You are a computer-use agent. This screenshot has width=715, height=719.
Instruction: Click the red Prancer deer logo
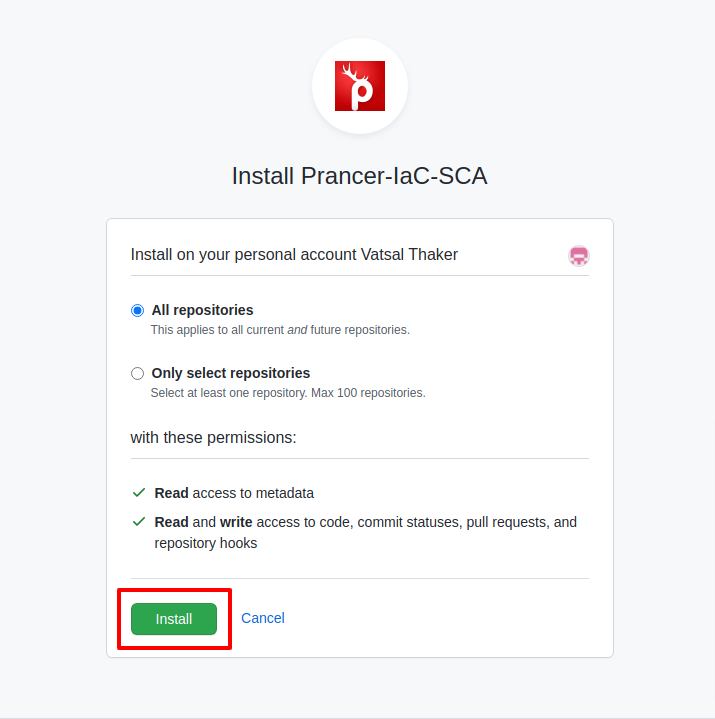360,86
